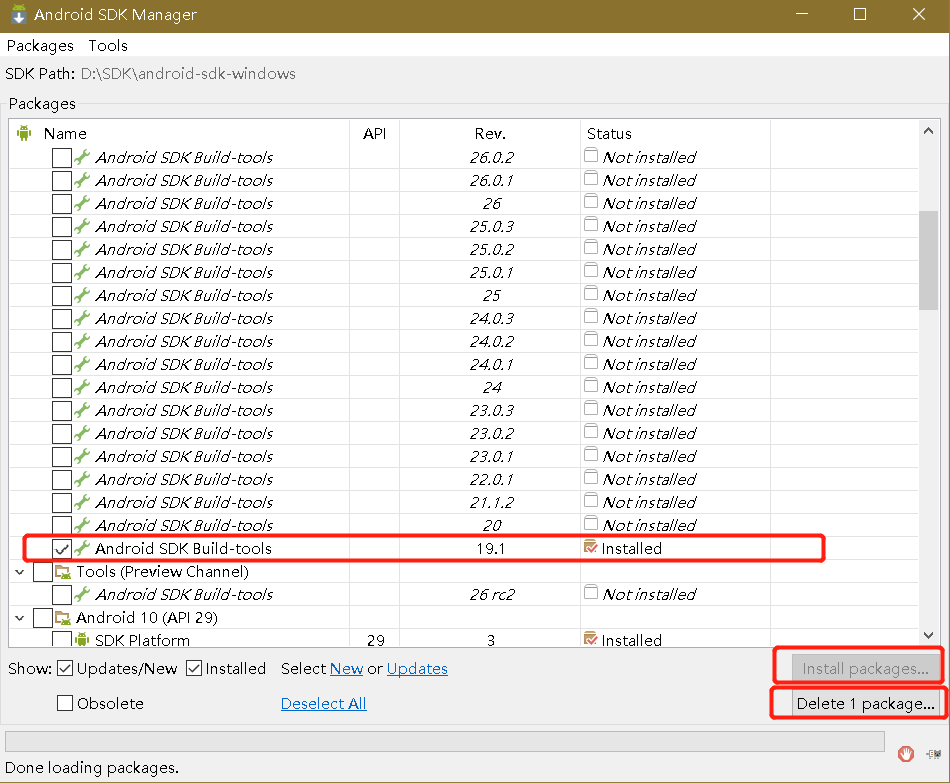The image size is (950, 783).
Task: Click the Deselect All link
Action: coord(323,703)
